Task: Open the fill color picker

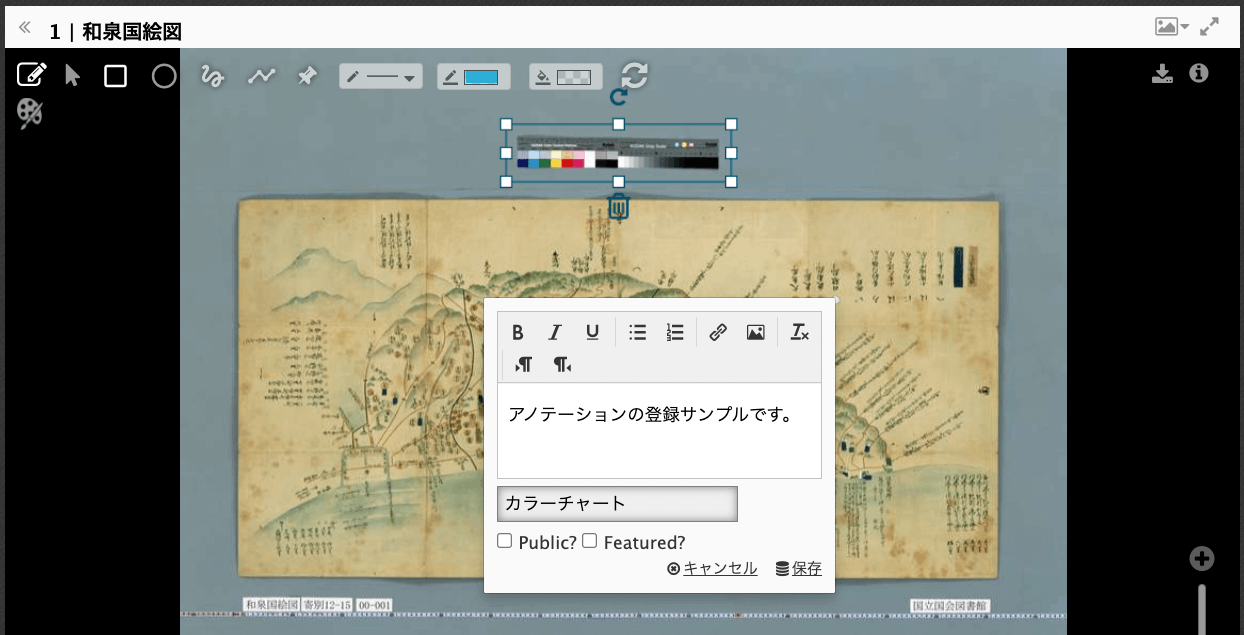Action: (x=566, y=77)
